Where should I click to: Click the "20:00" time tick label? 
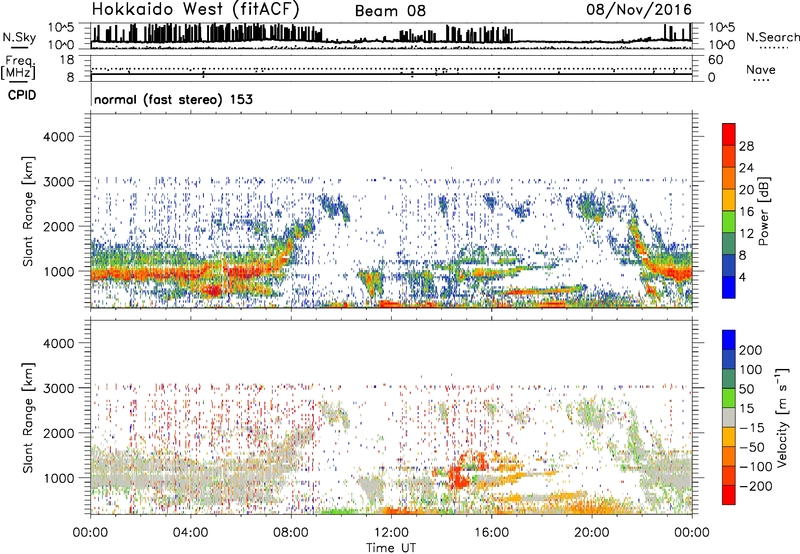pyautogui.click(x=591, y=533)
